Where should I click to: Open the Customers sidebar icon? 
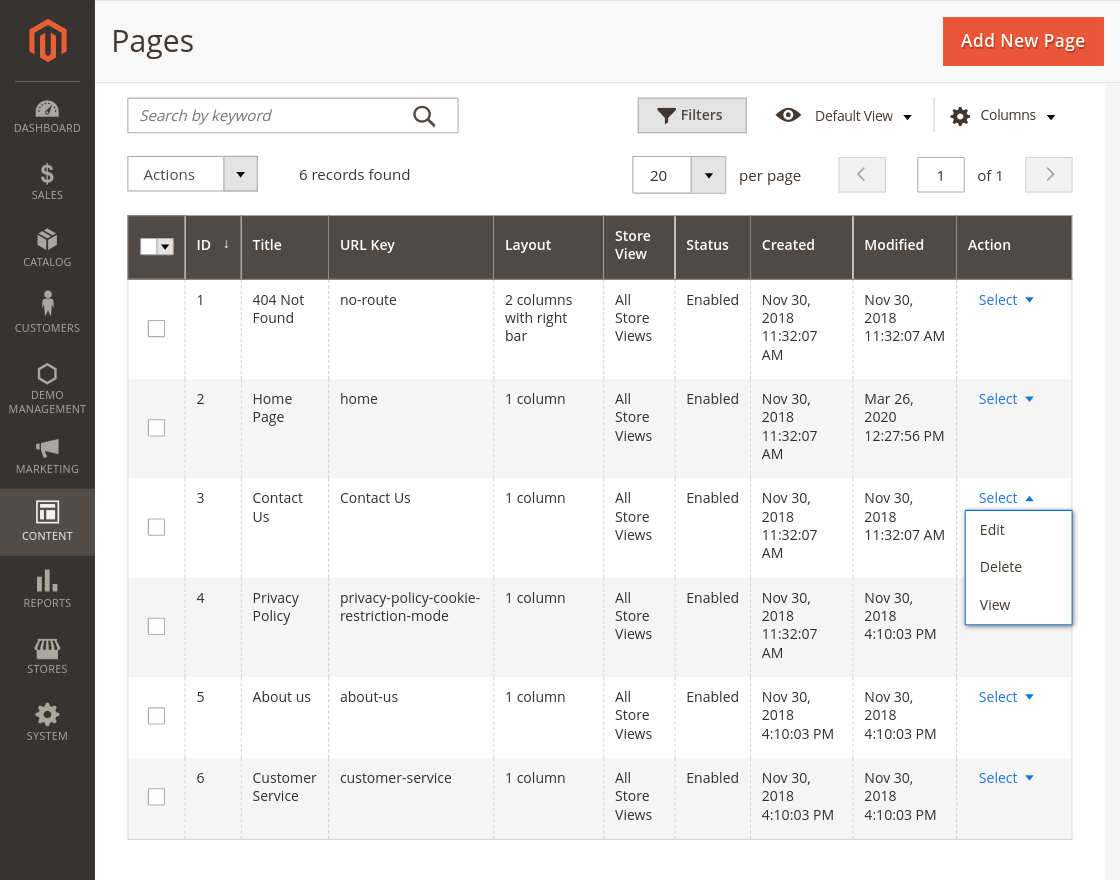[x=47, y=304]
